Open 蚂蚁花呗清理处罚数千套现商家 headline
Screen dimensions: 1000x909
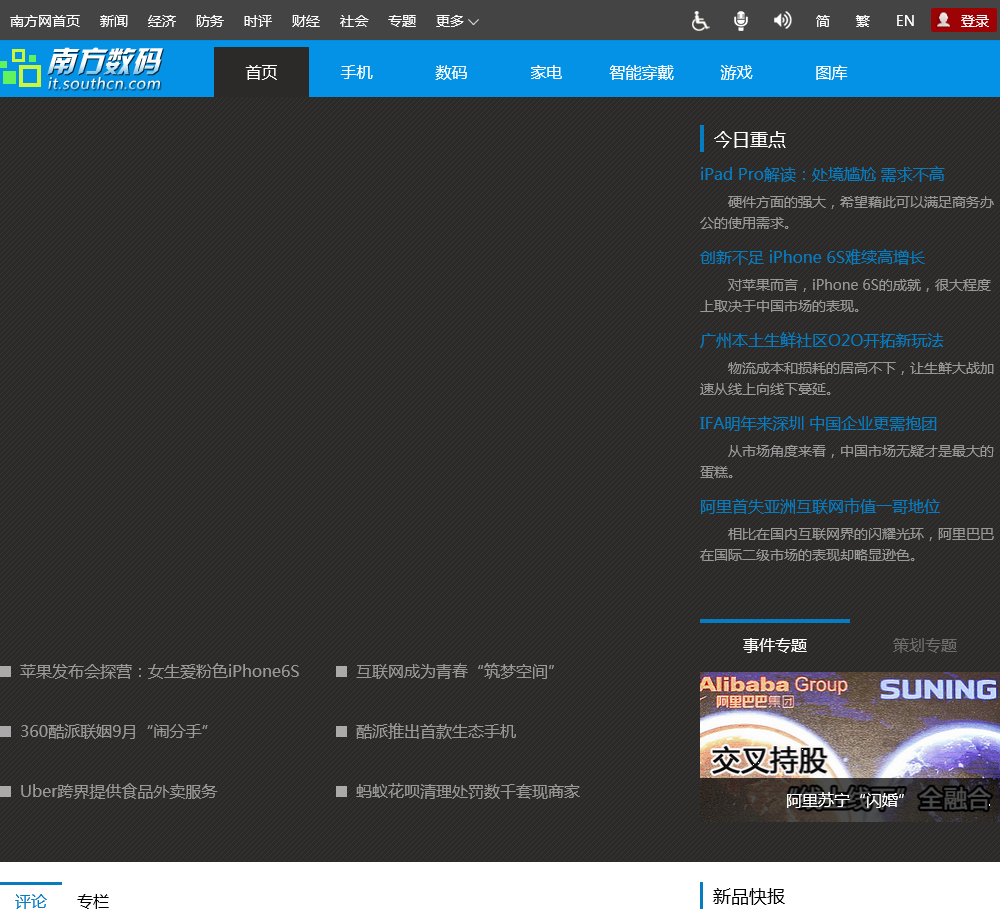[x=467, y=791]
